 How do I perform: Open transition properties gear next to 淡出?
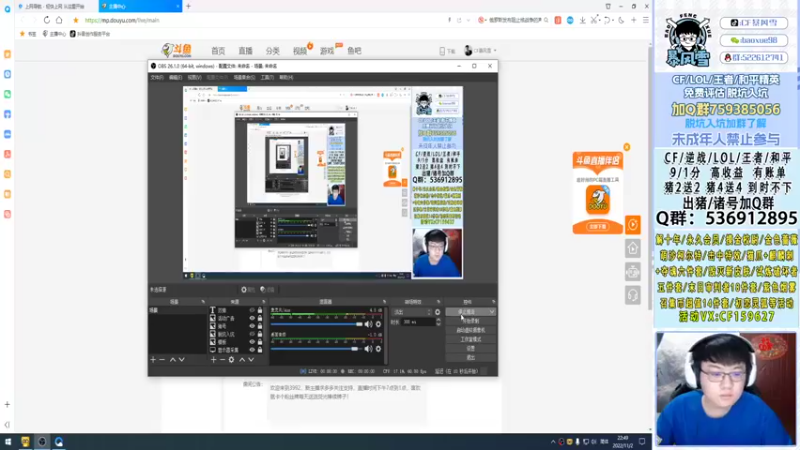437,312
